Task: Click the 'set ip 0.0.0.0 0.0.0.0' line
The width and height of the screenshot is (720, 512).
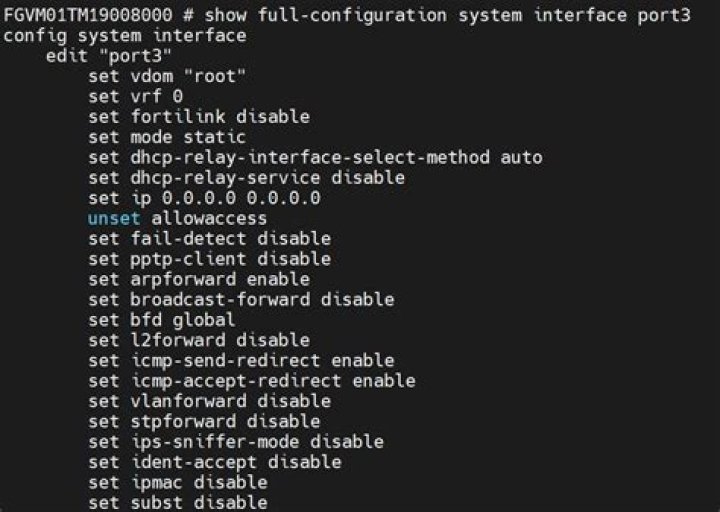Action: 204,198
